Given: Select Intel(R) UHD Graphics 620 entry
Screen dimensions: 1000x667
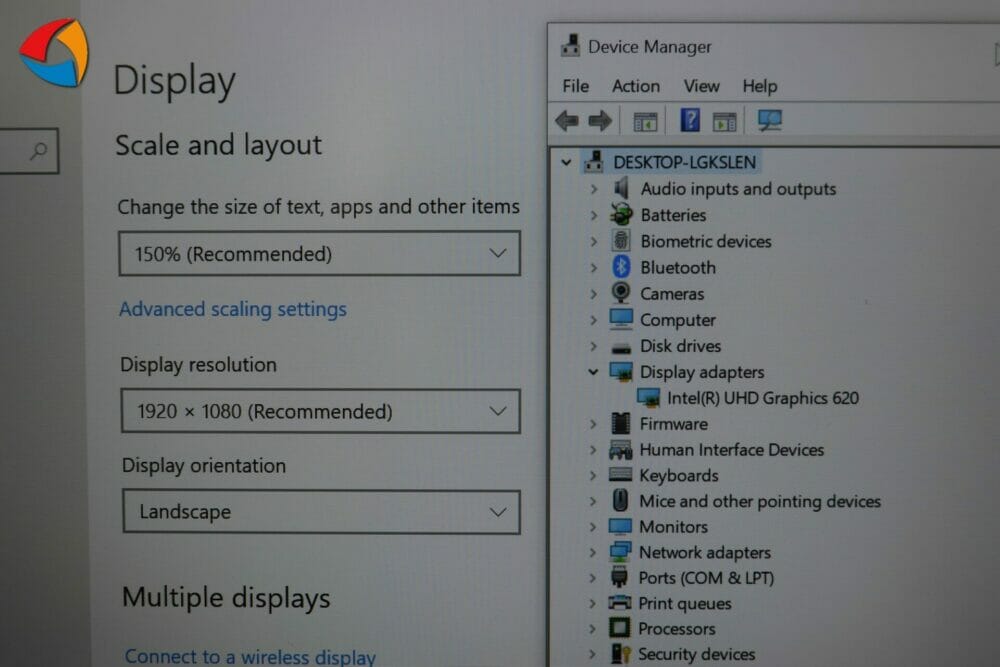Looking at the screenshot, I should (763, 397).
